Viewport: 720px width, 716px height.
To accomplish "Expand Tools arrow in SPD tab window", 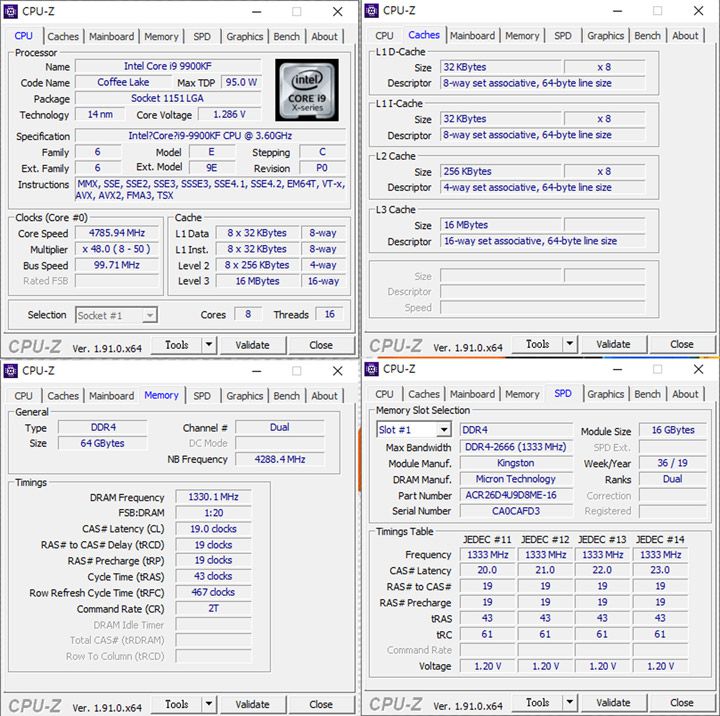I will click(x=569, y=702).
